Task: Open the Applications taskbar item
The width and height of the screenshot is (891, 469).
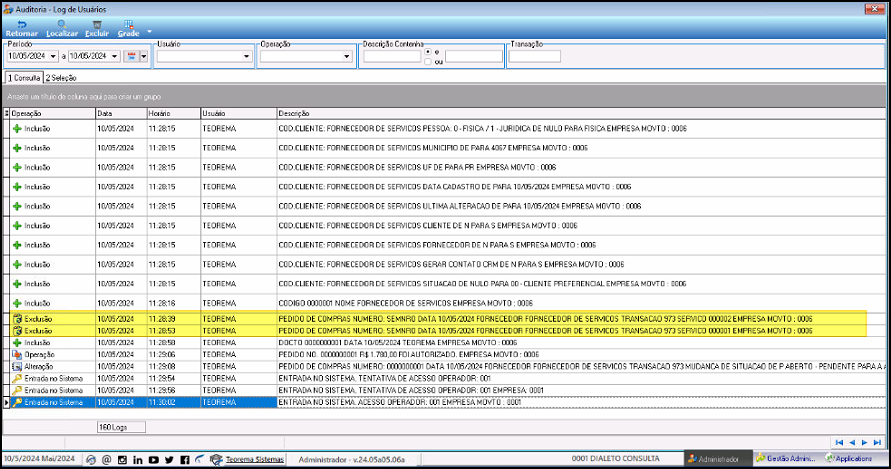Action: [849, 458]
